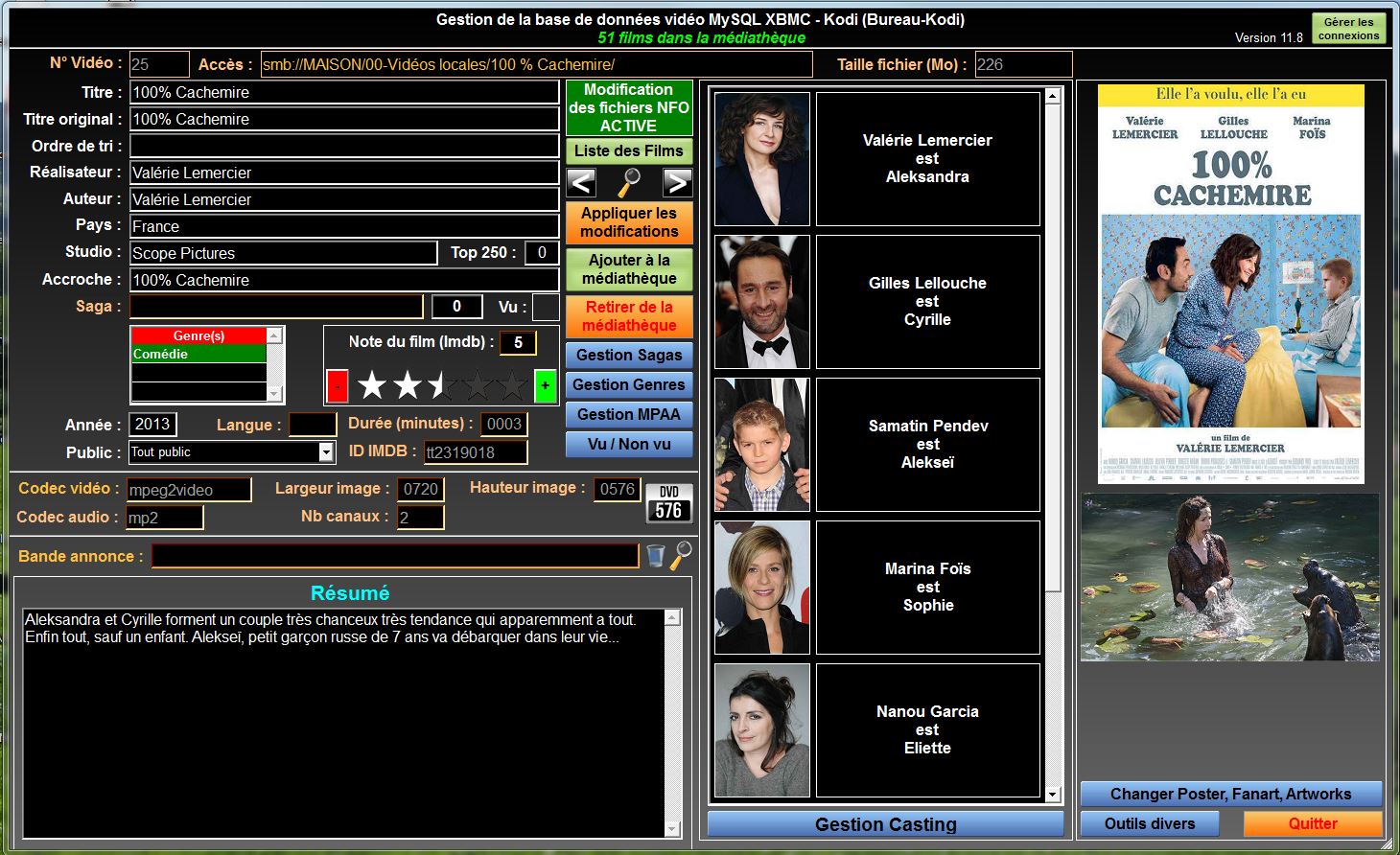Click the Saga input field
This screenshot has height=855, width=1400.
pos(276,307)
